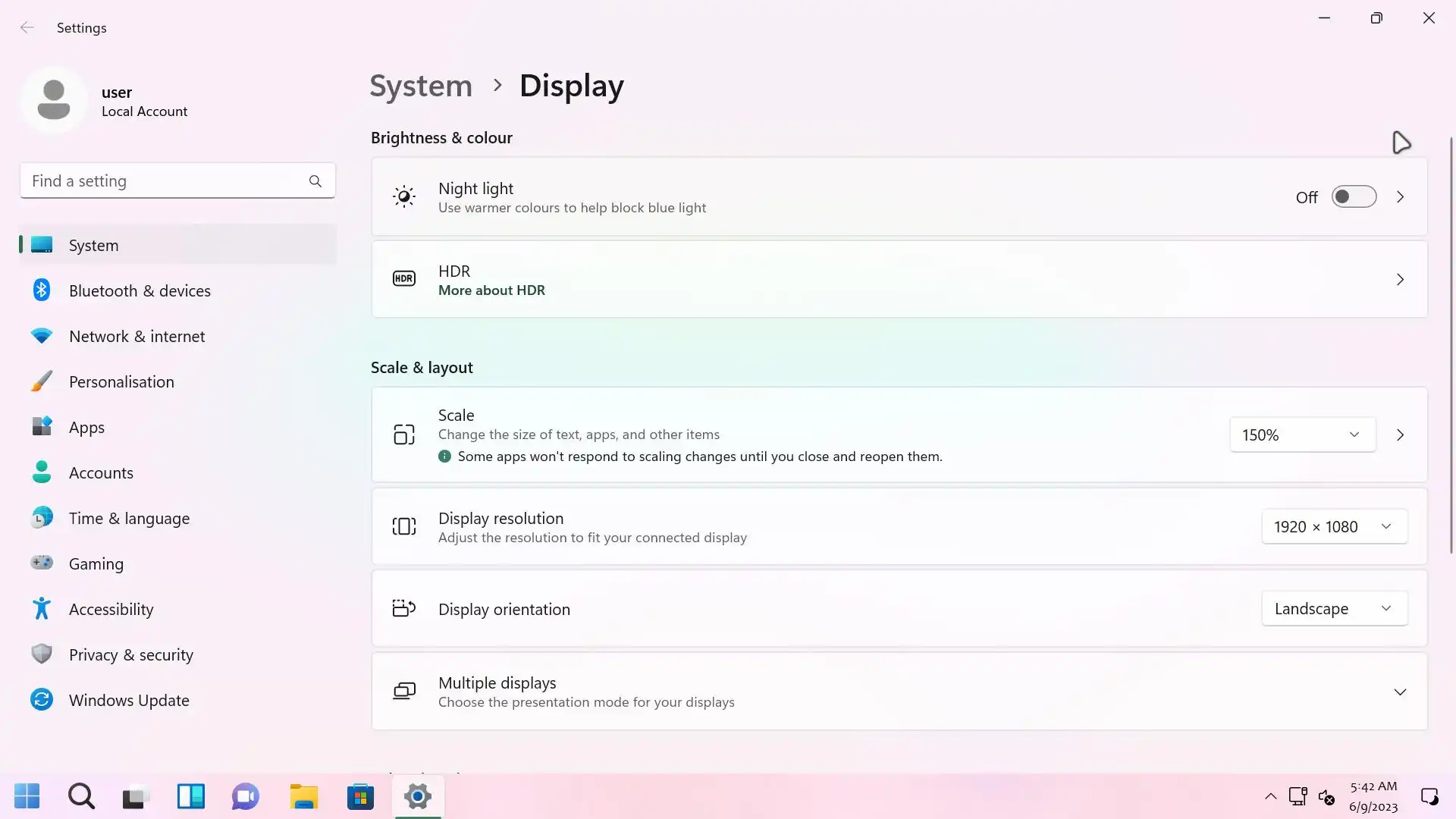The width and height of the screenshot is (1456, 819).
Task: Open the More about HDR link
Action: pyautogui.click(x=491, y=290)
